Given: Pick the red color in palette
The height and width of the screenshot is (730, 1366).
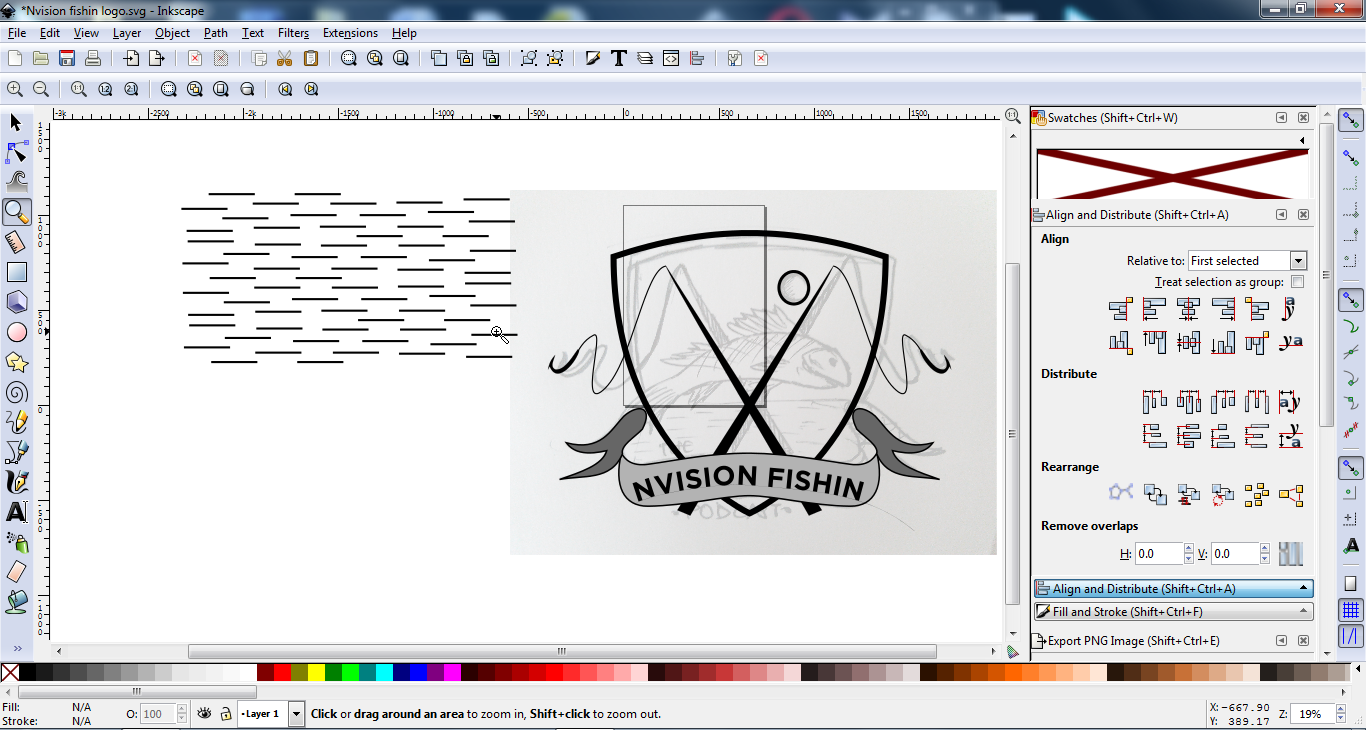Looking at the screenshot, I should coord(282,672).
